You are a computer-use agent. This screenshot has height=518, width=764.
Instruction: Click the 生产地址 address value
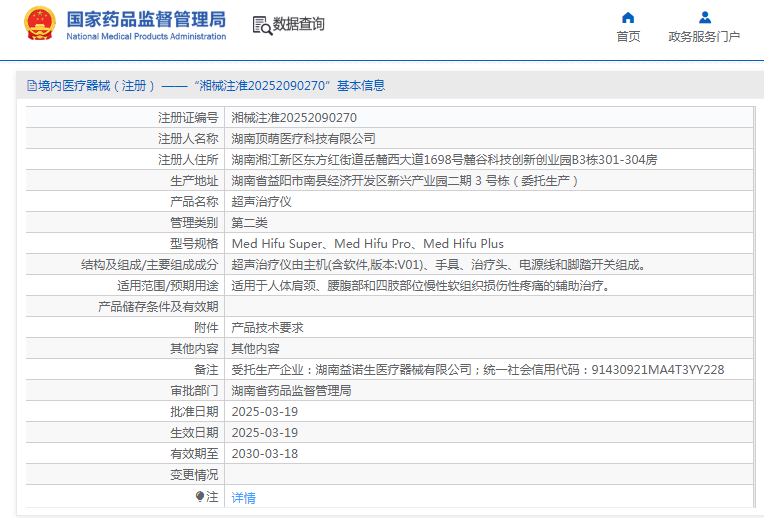coord(404,181)
